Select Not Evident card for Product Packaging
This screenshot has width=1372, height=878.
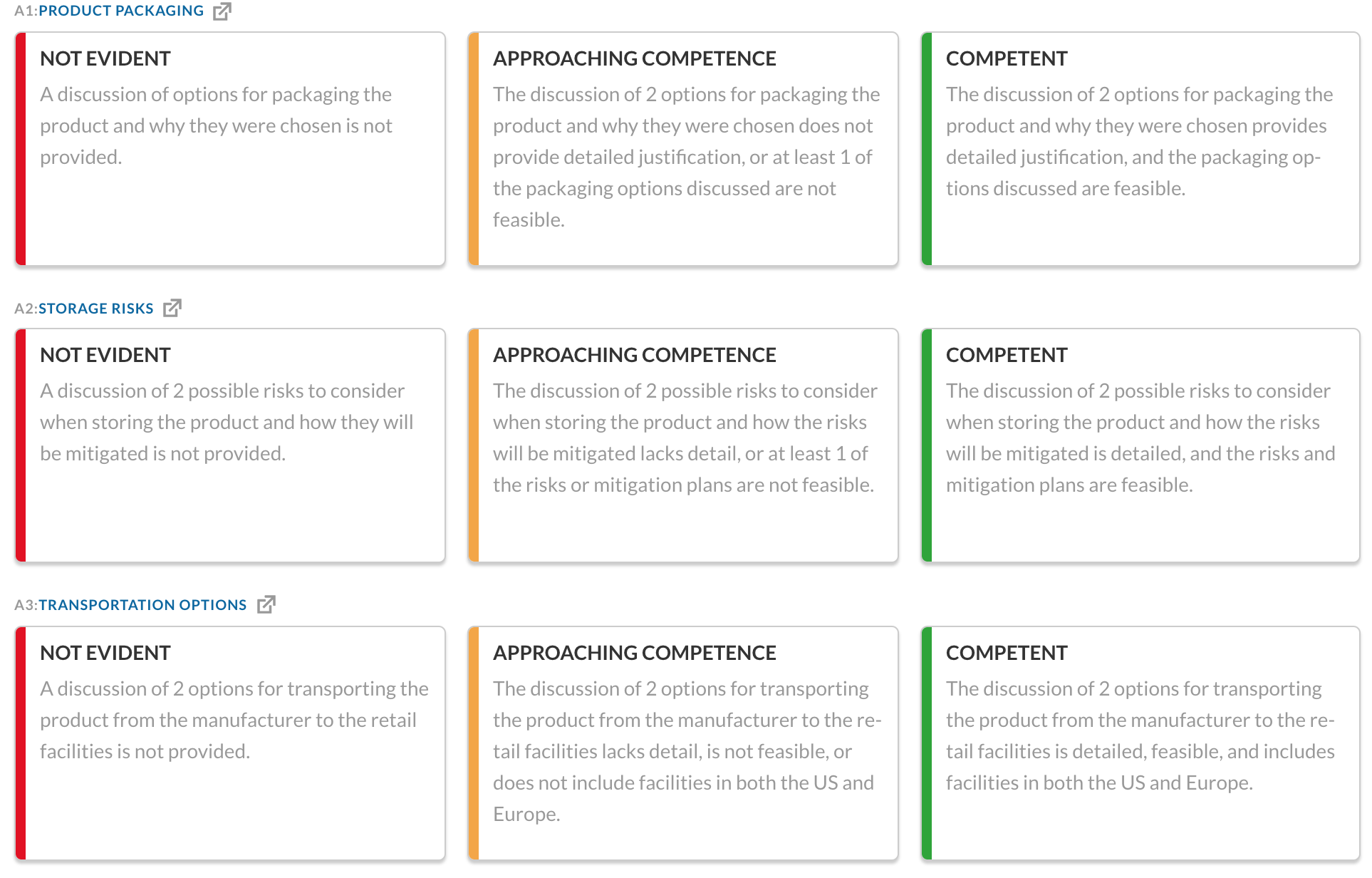(x=230, y=149)
